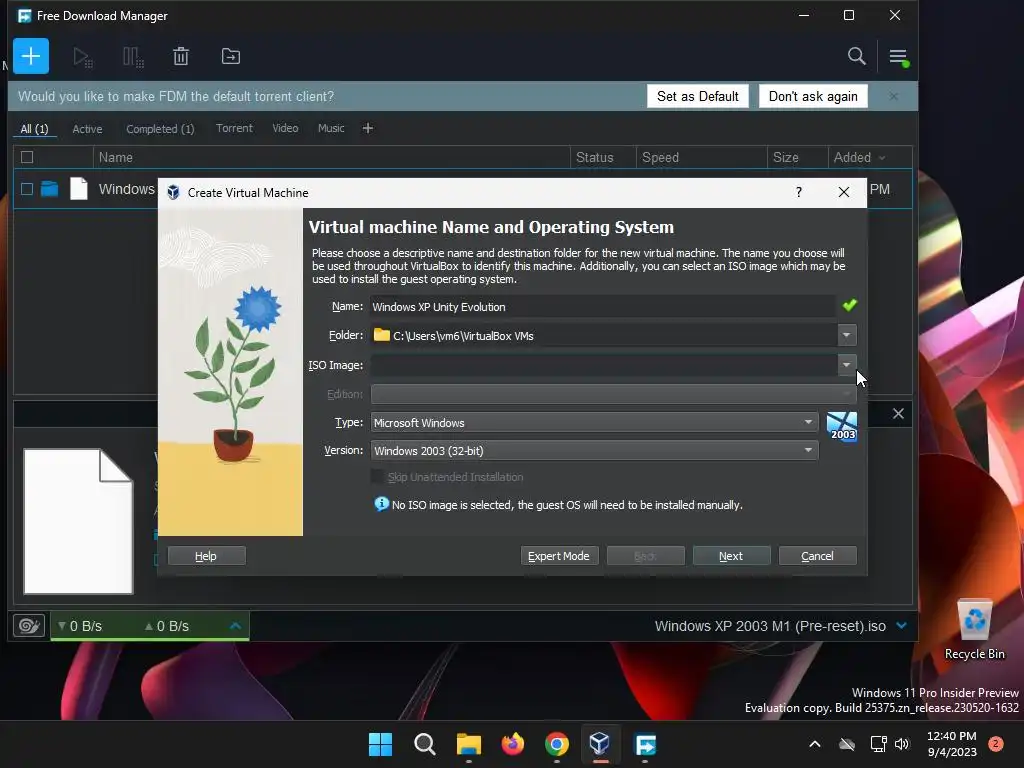Delete selected download using the trash icon

181,57
